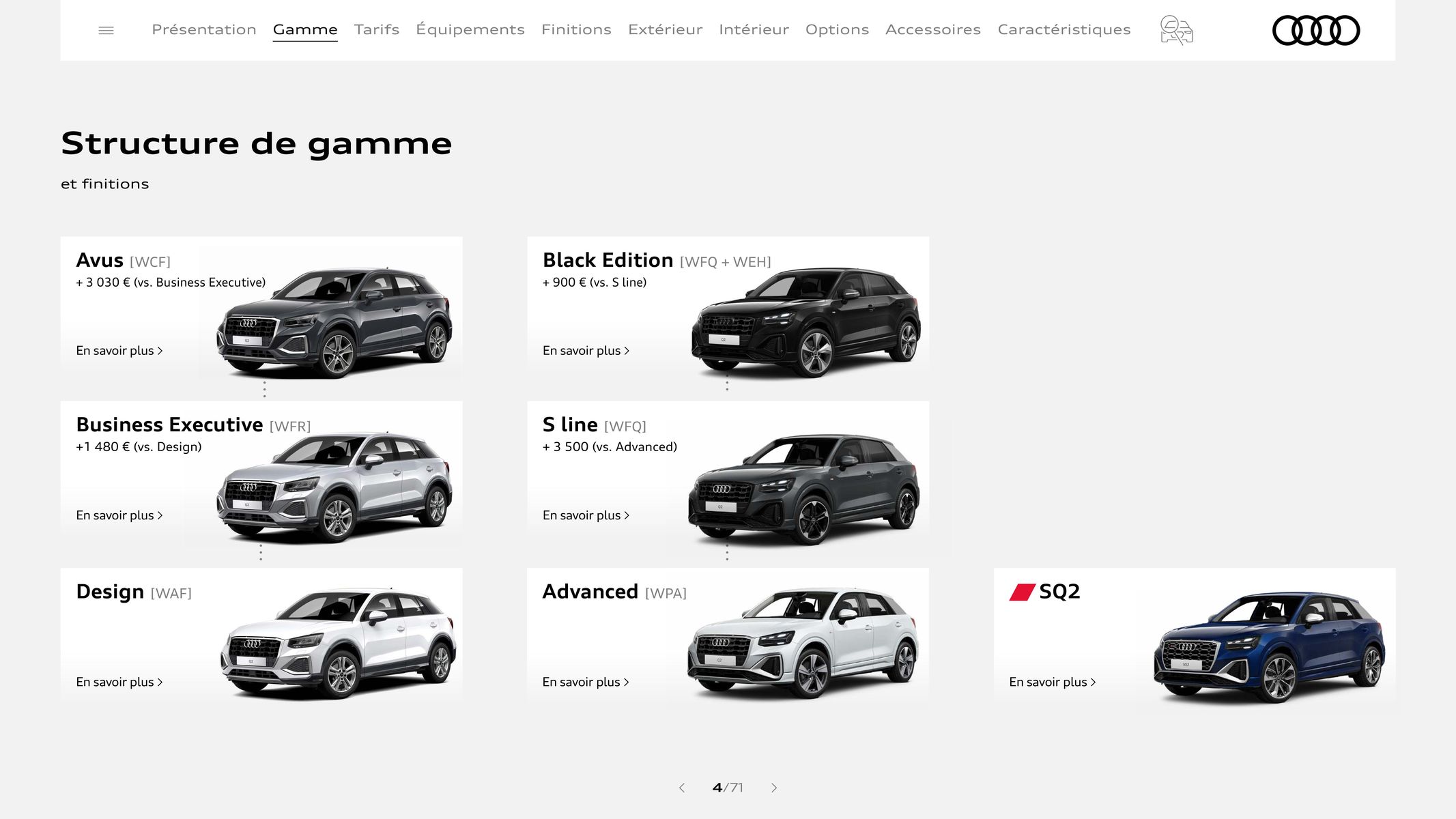Click the '+ 3 500 (vs. Advanced)' price

pyautogui.click(x=610, y=447)
